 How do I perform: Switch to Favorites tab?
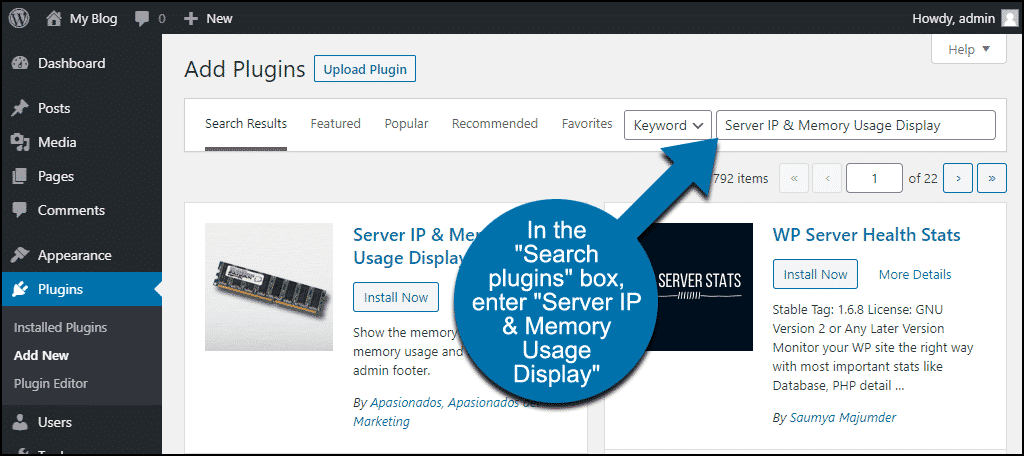point(587,123)
